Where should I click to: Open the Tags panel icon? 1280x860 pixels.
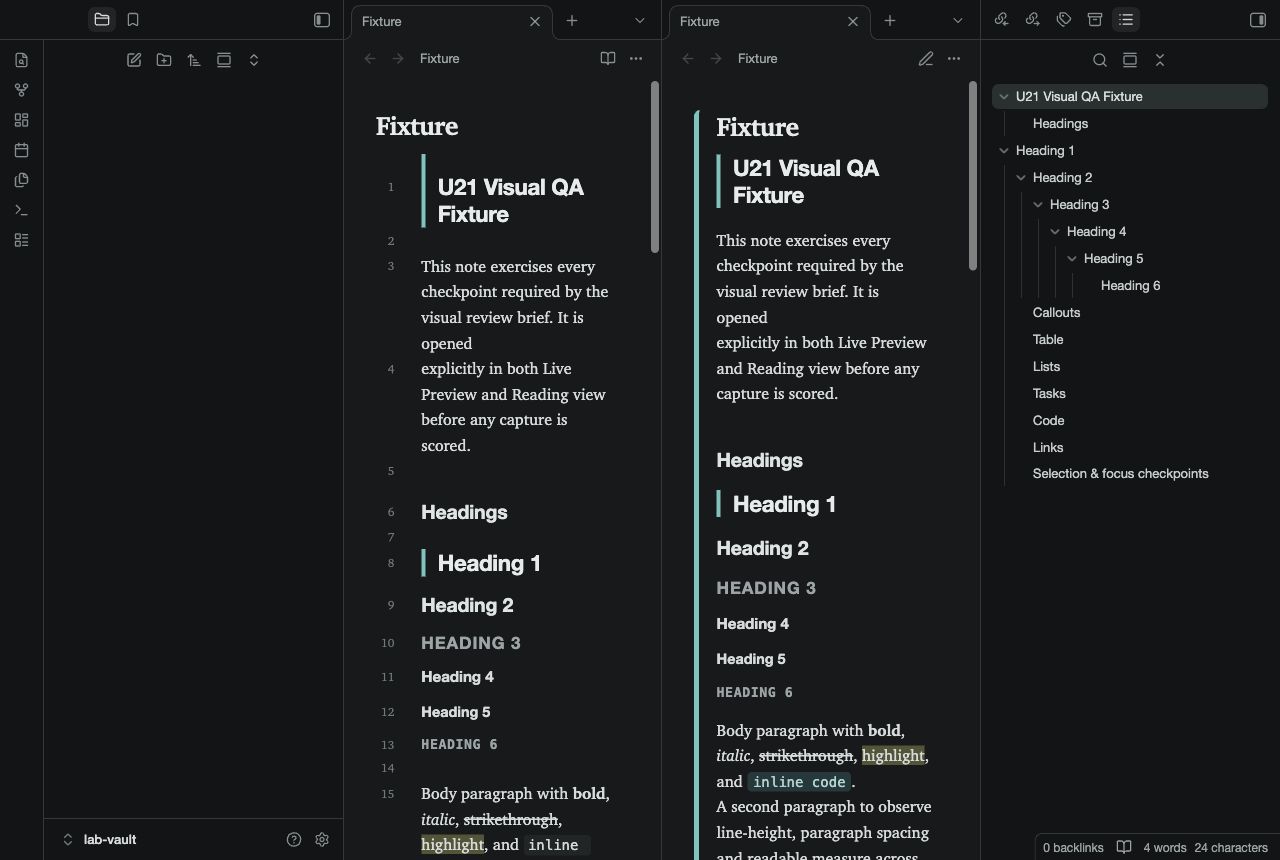point(1064,19)
